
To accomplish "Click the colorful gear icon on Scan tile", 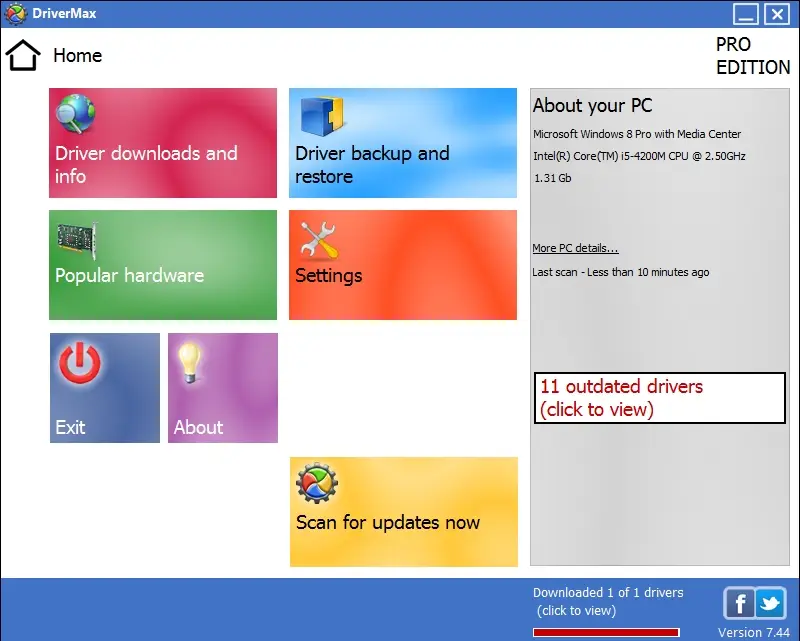I will (x=317, y=483).
